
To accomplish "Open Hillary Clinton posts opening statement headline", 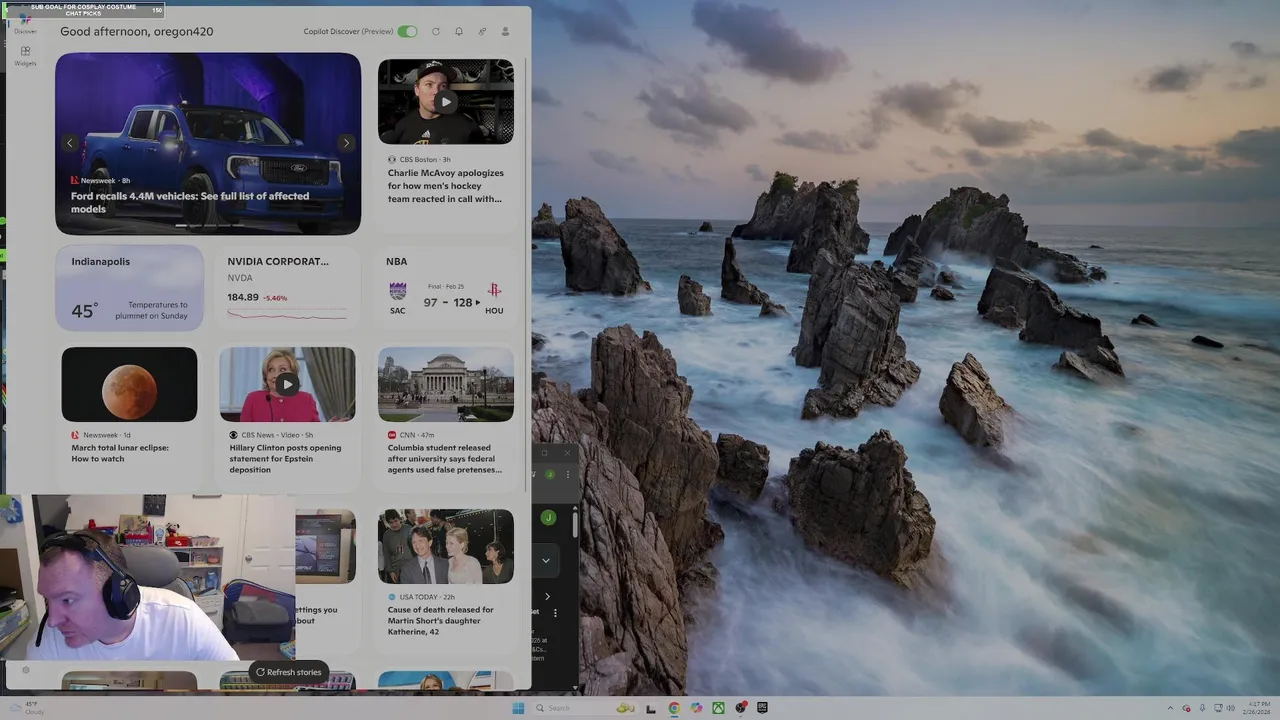I will (x=285, y=458).
